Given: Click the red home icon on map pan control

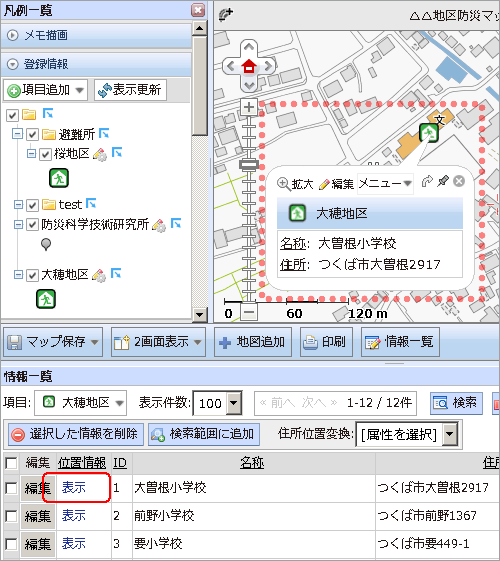Looking at the screenshot, I should (249, 66).
